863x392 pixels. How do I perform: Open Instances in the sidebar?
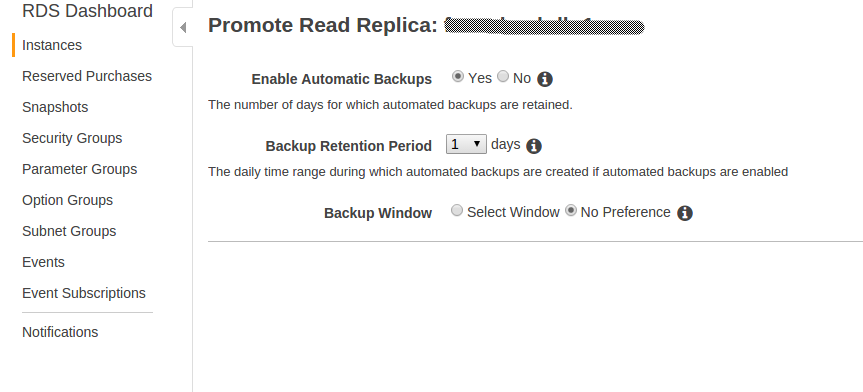pyautogui.click(x=52, y=45)
